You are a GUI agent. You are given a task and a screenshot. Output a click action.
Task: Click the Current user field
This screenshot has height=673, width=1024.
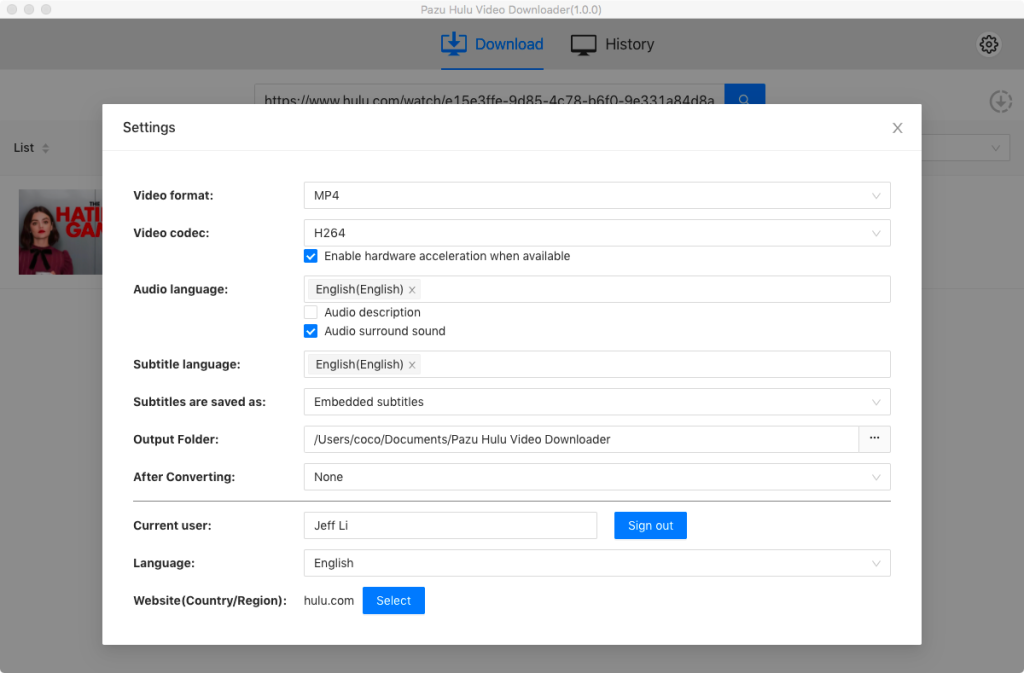[x=451, y=525]
